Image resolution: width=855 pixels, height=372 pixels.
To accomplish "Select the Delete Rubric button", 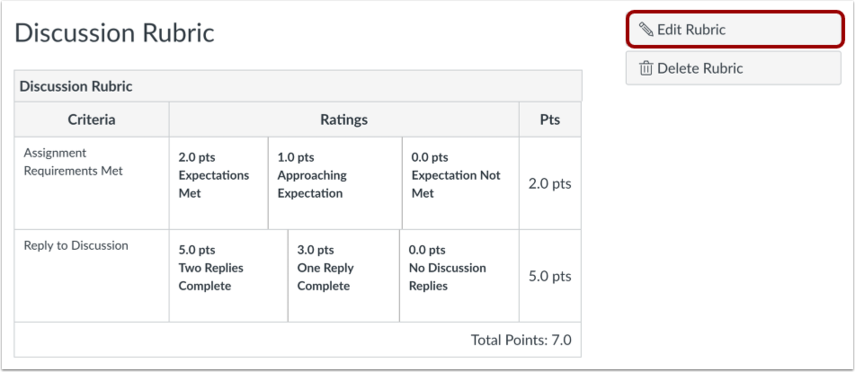I will coord(733,68).
